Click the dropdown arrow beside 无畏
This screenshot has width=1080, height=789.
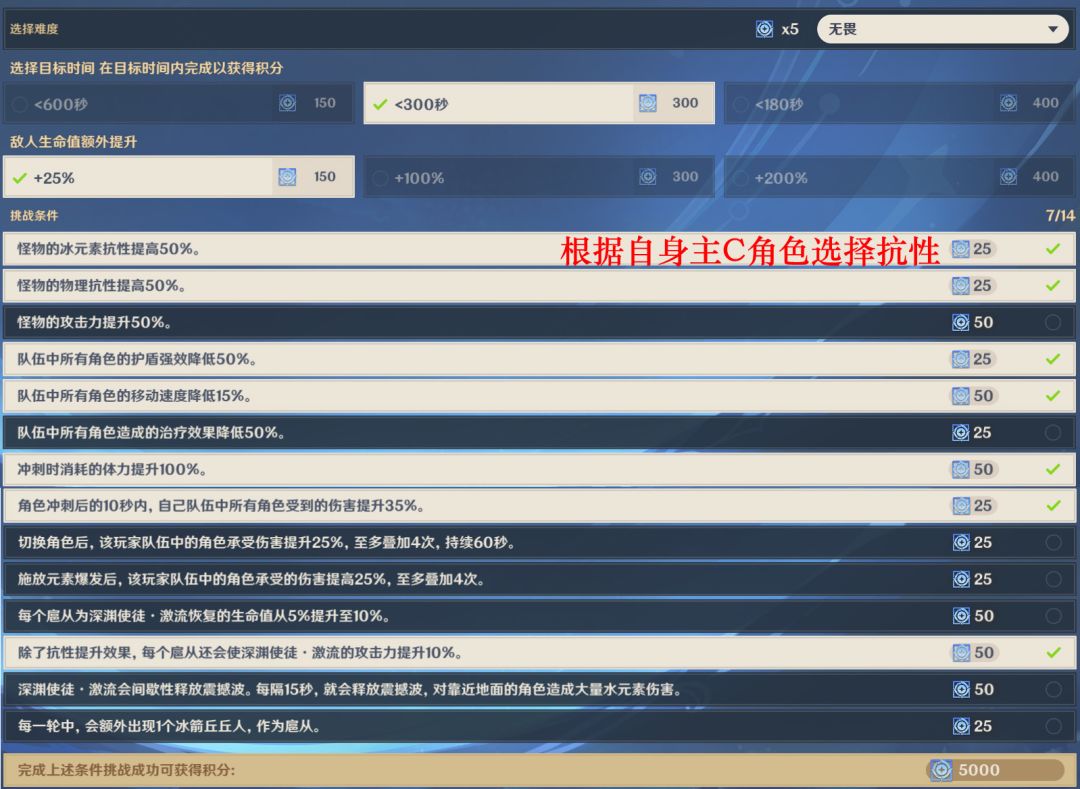(1052, 29)
